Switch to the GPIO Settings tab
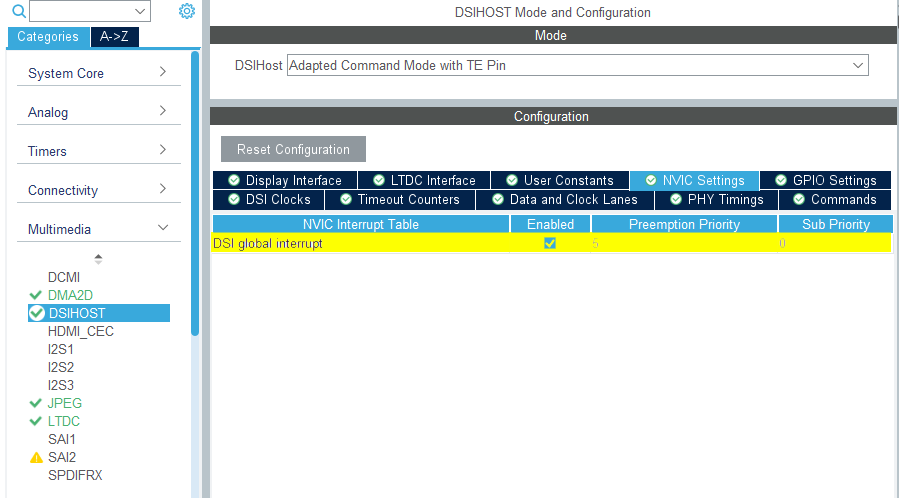Viewport: 899px width, 498px height. [825, 180]
